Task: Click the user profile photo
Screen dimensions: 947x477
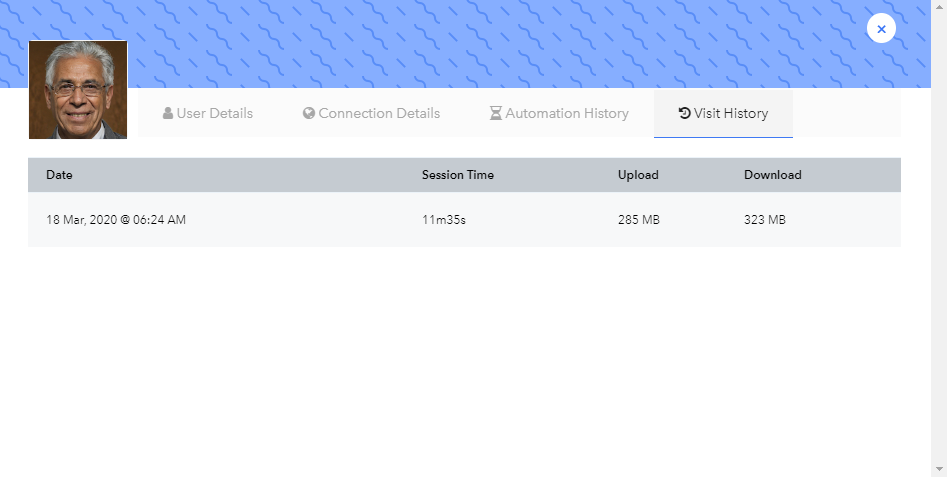Action: coord(78,89)
